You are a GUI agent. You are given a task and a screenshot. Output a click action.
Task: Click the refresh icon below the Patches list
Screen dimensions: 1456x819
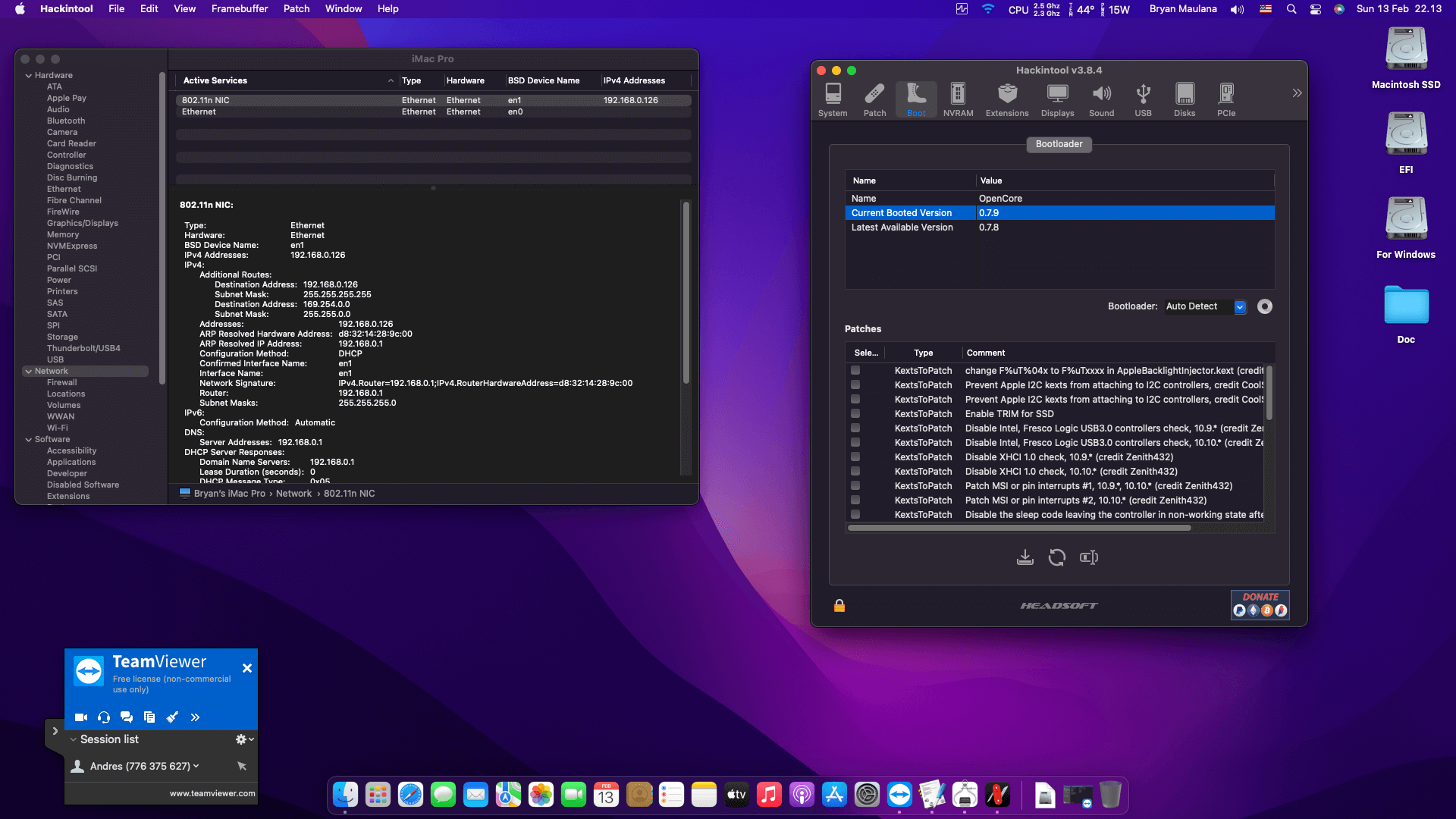[1056, 557]
